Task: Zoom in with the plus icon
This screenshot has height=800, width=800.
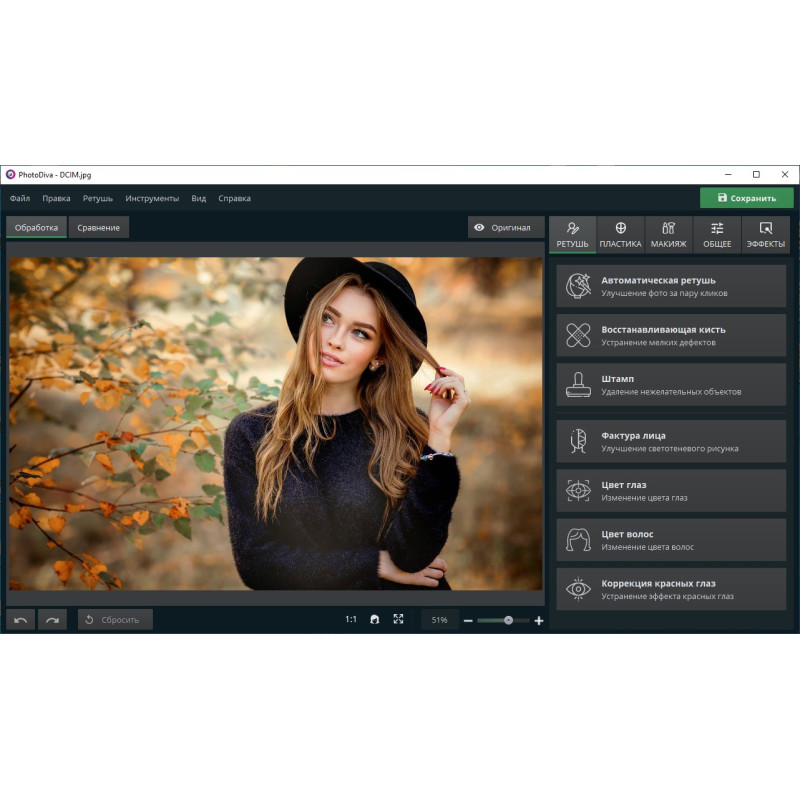Action: tap(539, 621)
